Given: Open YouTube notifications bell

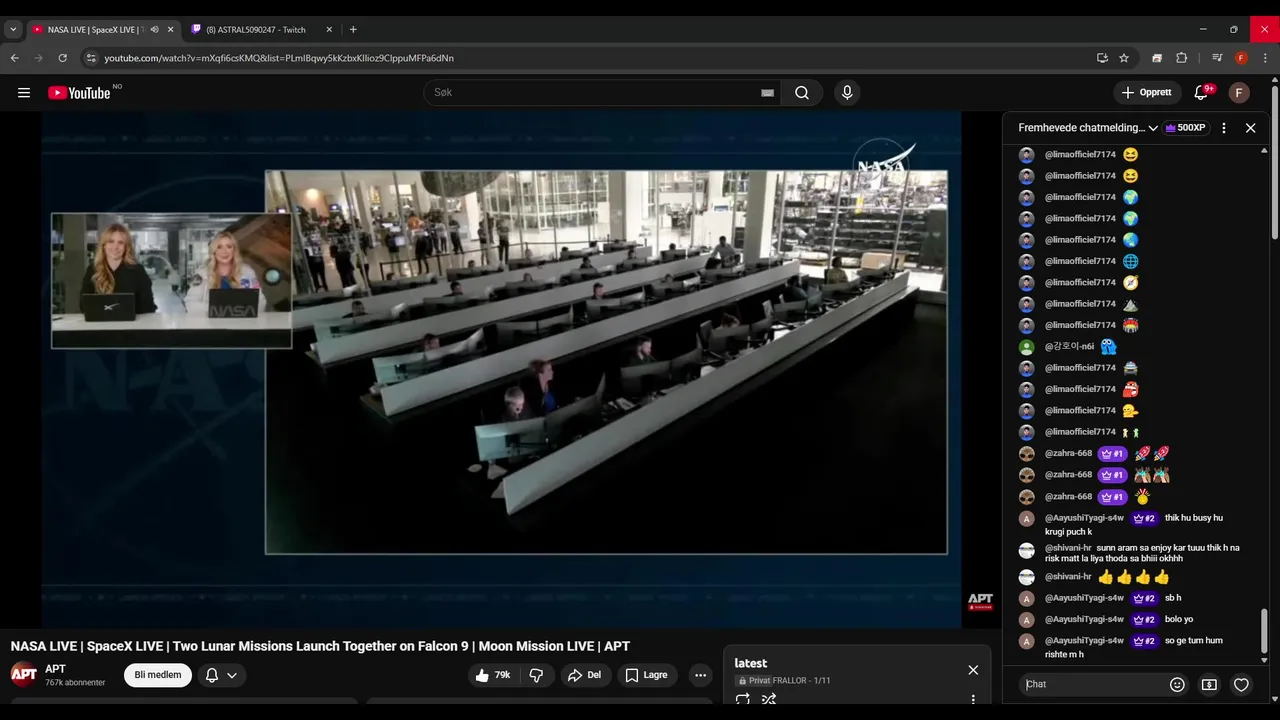Looking at the screenshot, I should click(1202, 93).
